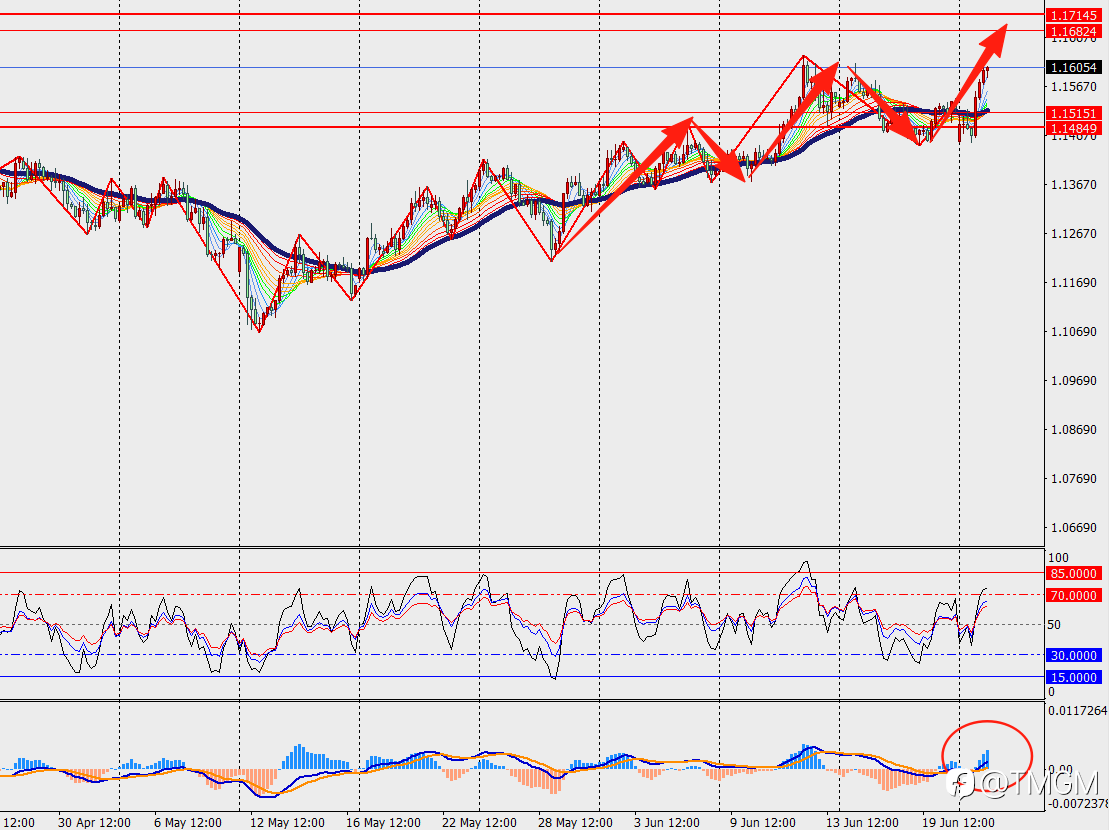Screen dimensions: 1110x830
Task: Click the 16 May 12:00 date label
Action: (x=383, y=822)
